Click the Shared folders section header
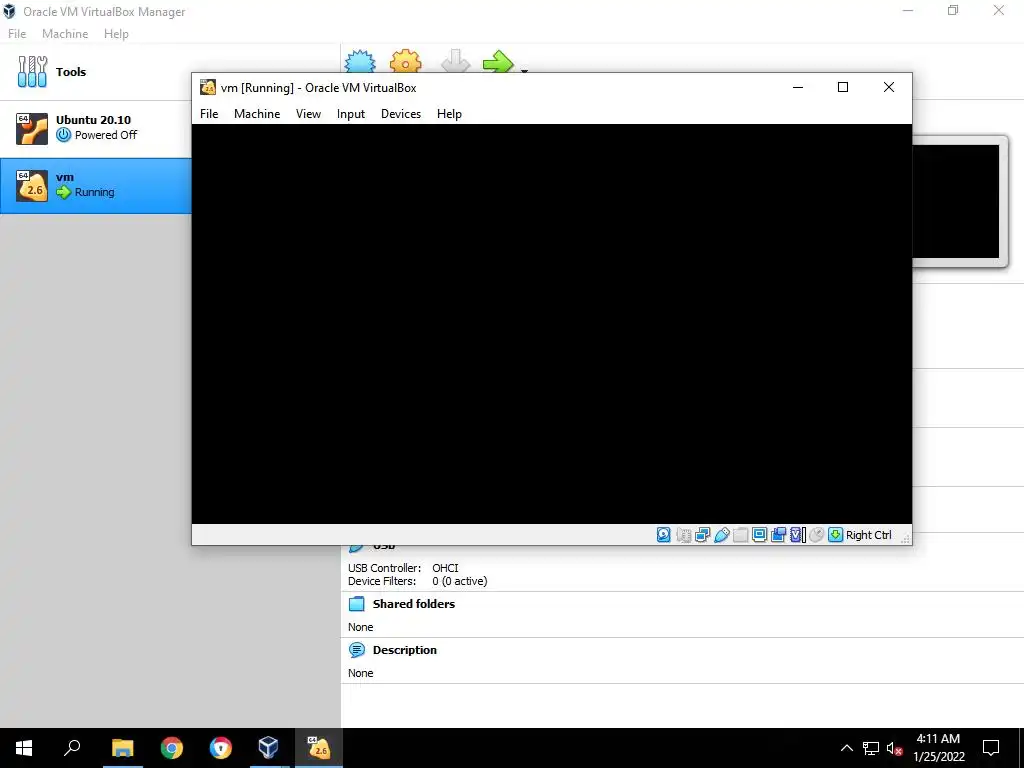This screenshot has width=1024, height=768. click(413, 604)
